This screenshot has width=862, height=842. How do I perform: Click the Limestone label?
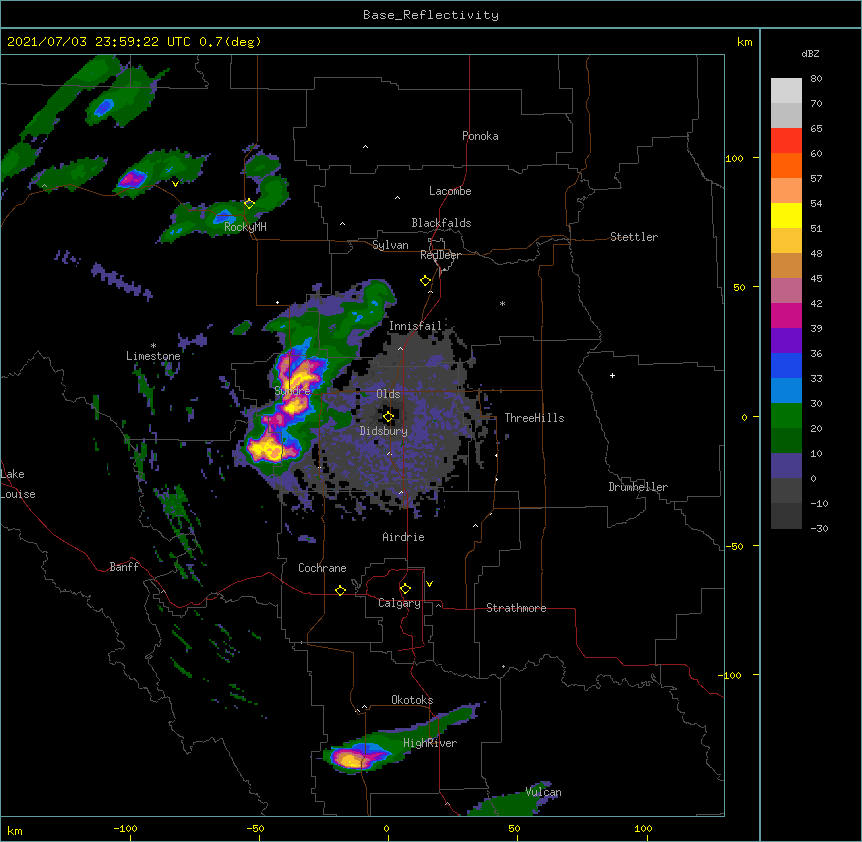pyautogui.click(x=153, y=356)
